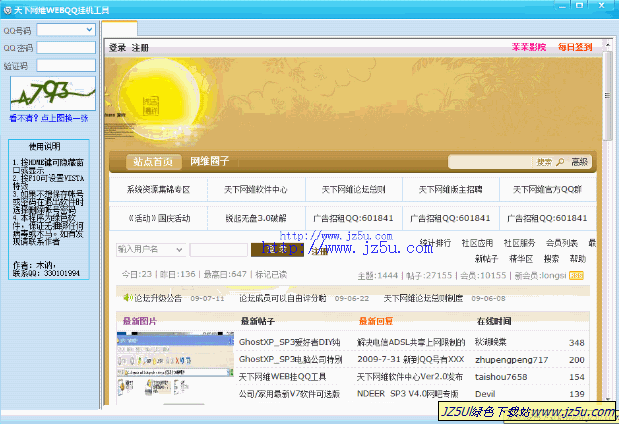This screenshot has height=424, width=619.
Task: Open the 会员列表 menu item
Action: click(561, 243)
